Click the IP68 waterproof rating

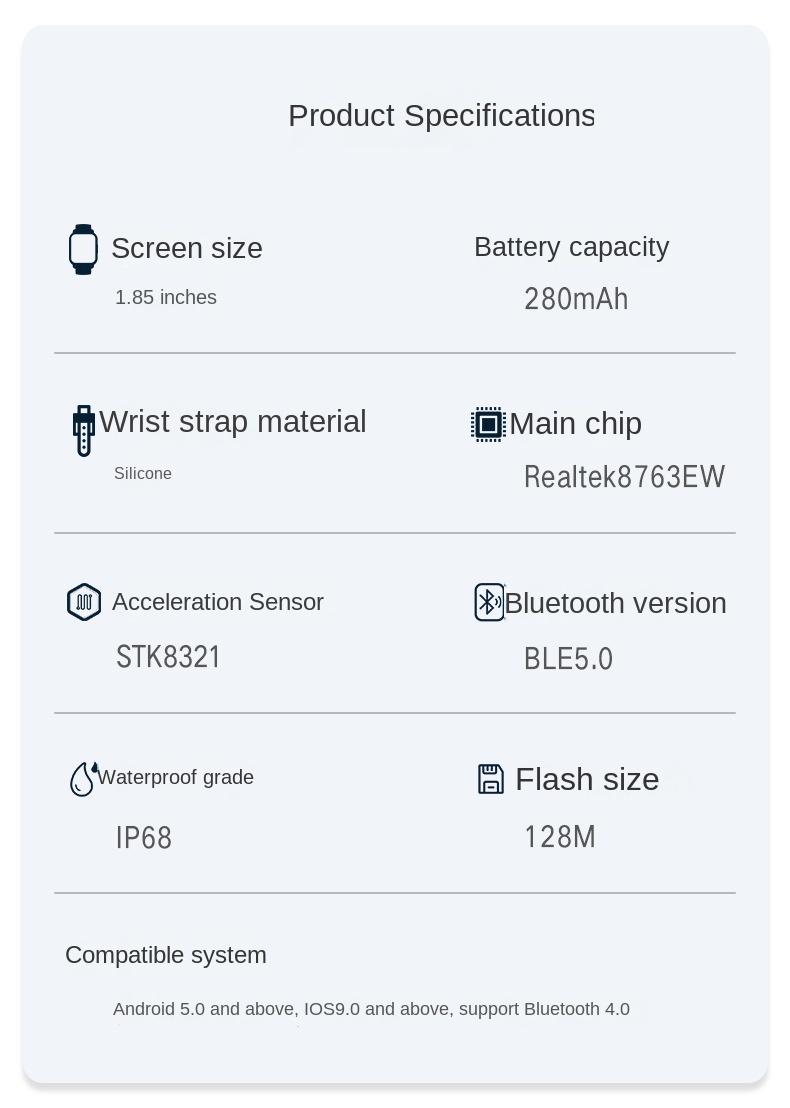144,838
